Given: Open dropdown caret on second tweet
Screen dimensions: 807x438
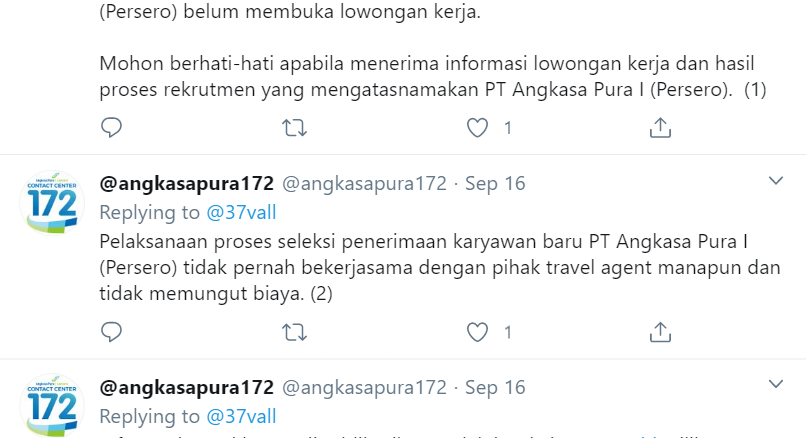Looking at the screenshot, I should (x=776, y=181).
